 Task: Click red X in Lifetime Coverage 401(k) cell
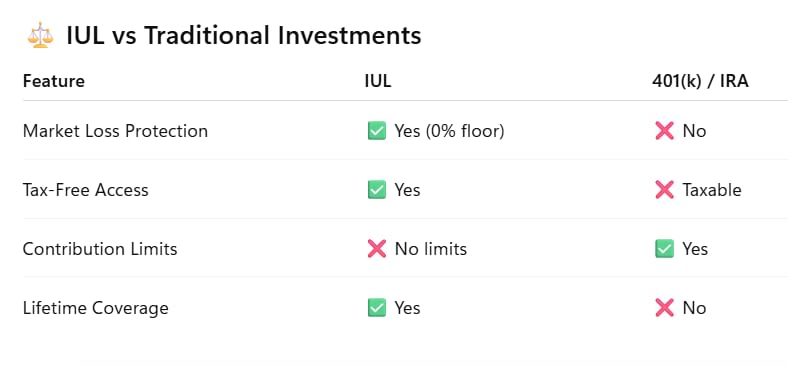[664, 308]
